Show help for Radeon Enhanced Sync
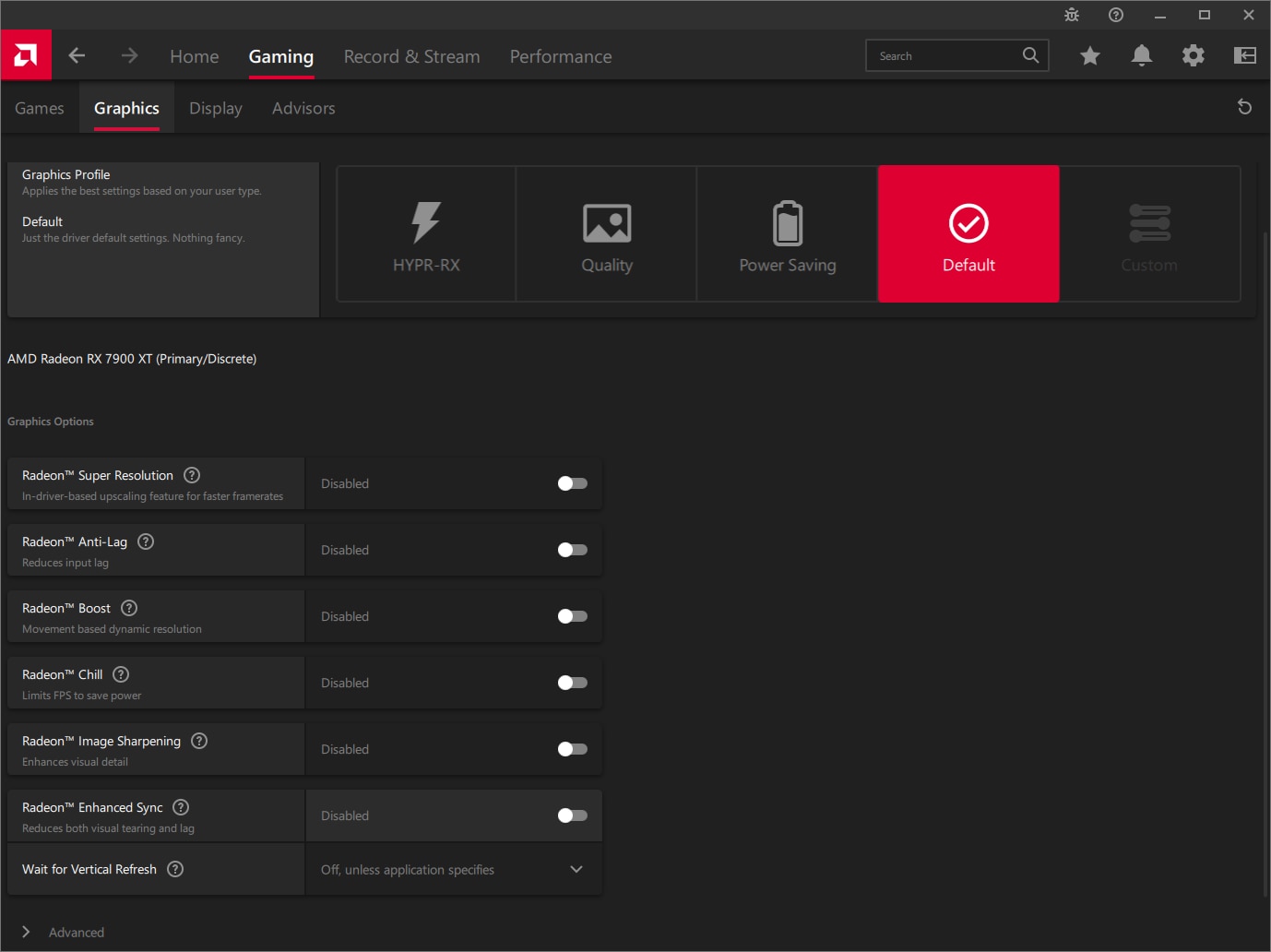The height and width of the screenshot is (952, 1271). click(x=181, y=807)
